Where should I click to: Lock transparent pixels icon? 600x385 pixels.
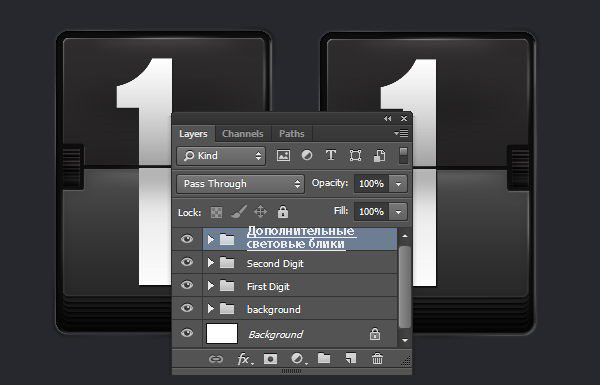(x=217, y=212)
